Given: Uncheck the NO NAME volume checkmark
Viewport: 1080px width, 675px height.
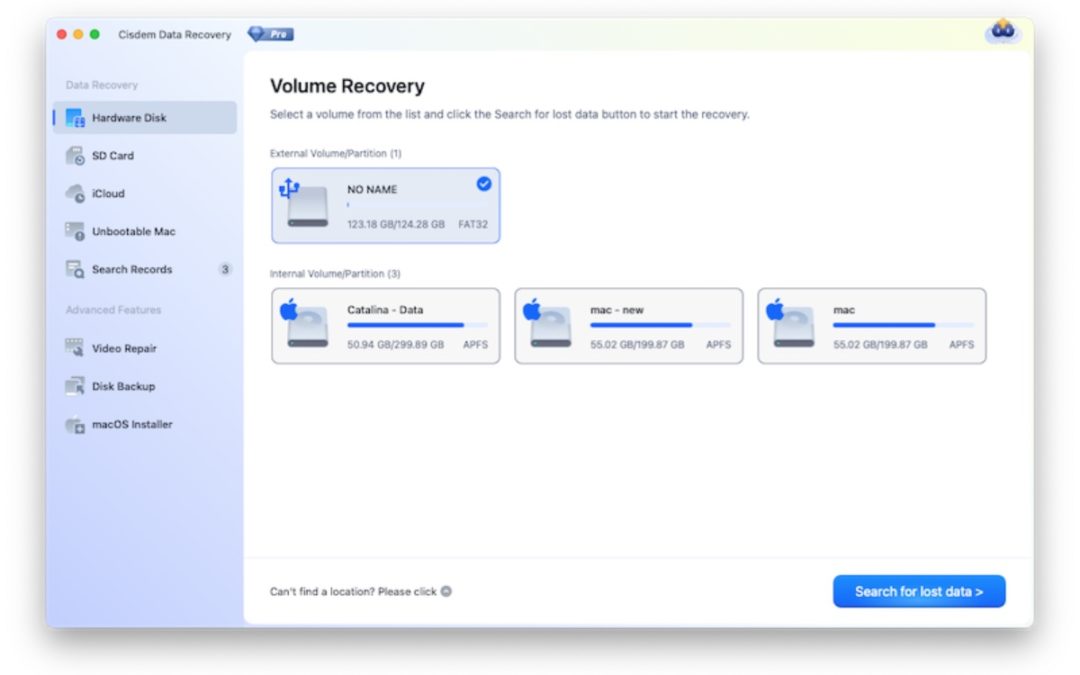Looking at the screenshot, I should [484, 184].
